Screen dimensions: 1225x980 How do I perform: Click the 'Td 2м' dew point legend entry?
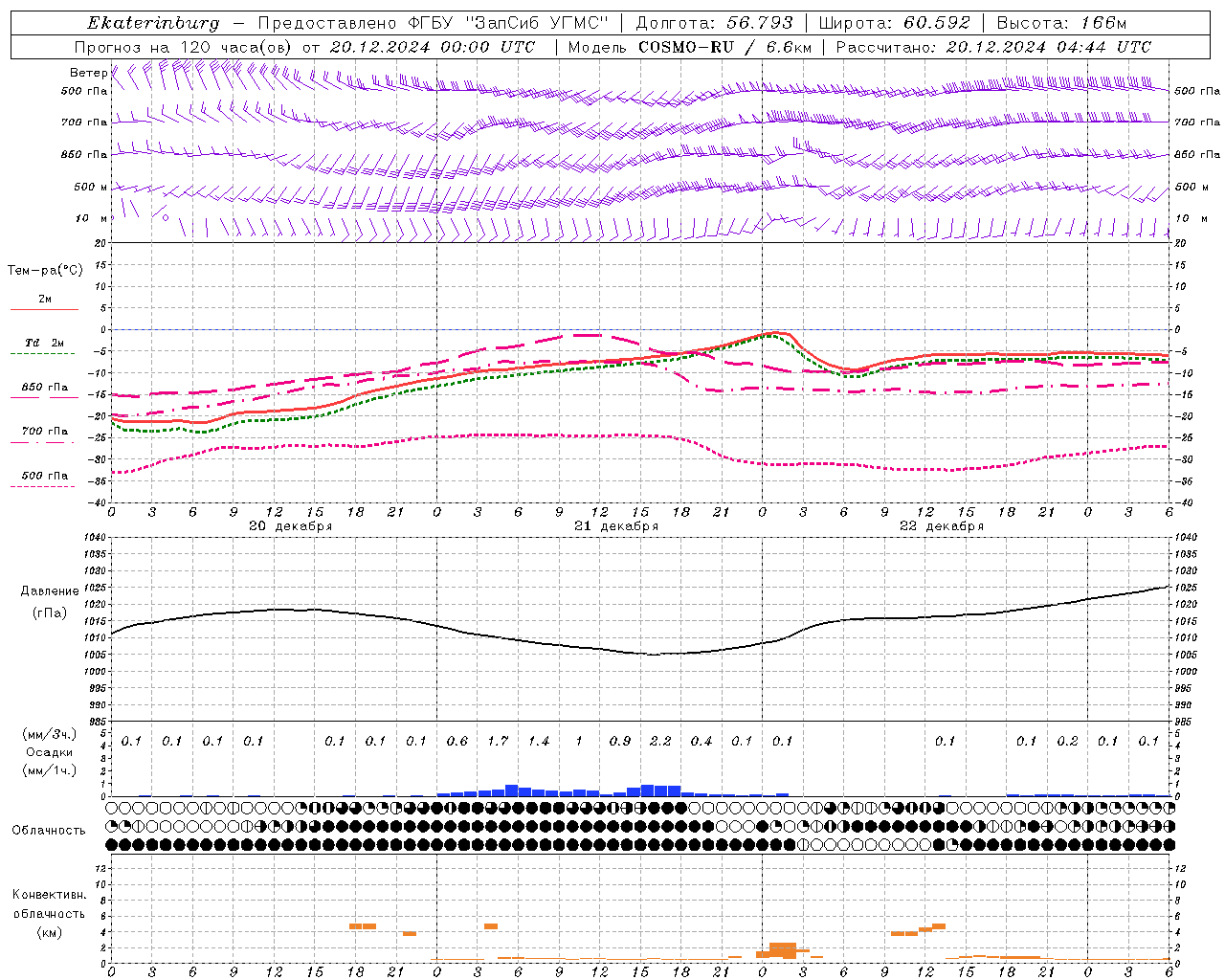coord(45,343)
